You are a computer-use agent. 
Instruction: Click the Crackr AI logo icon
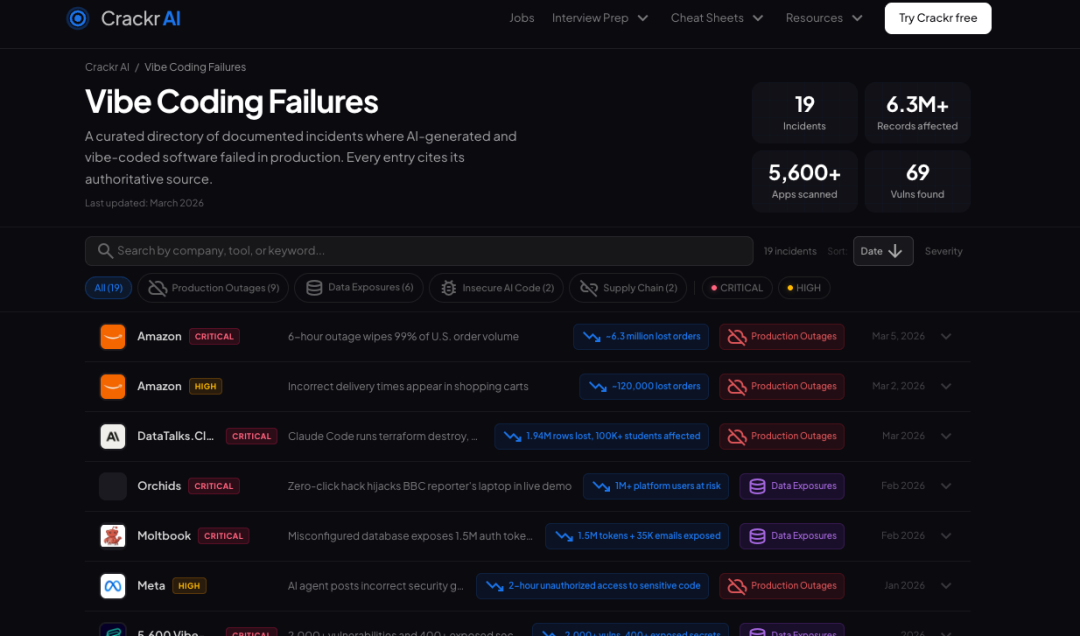pos(78,18)
